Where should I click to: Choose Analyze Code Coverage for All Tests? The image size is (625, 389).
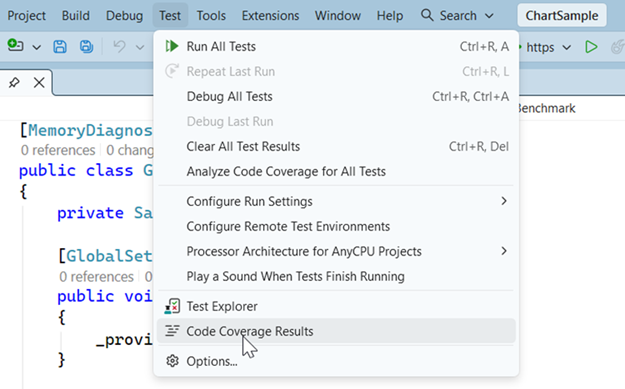click(336, 171)
